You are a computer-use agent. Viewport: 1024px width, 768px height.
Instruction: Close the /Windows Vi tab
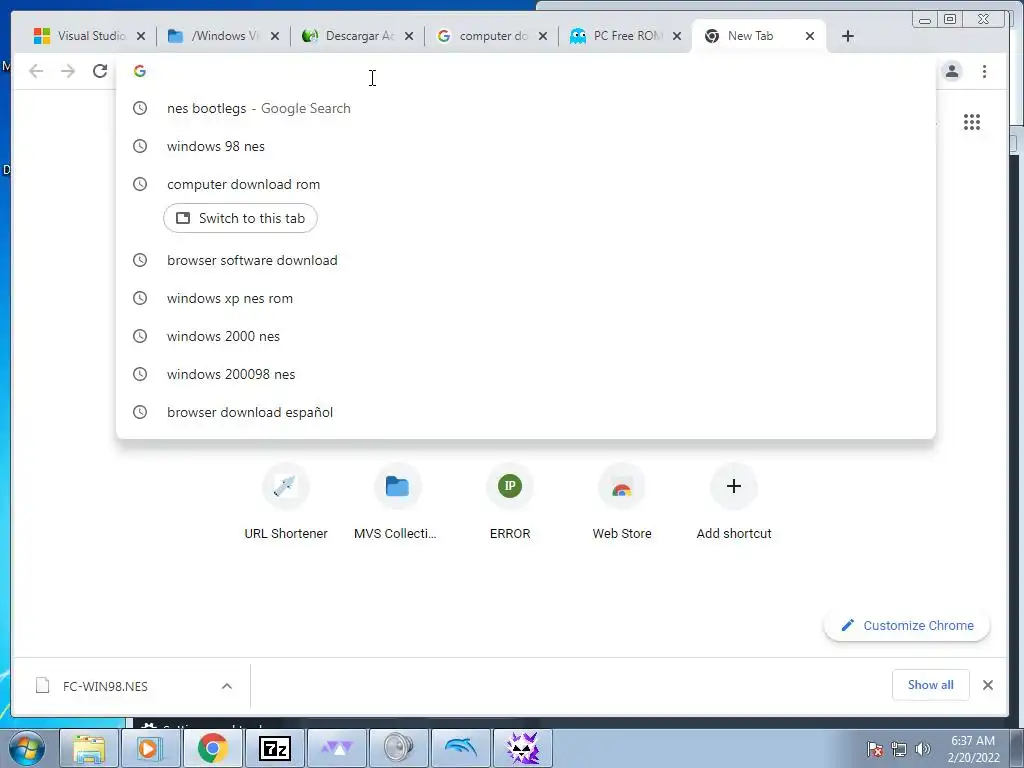pos(275,37)
